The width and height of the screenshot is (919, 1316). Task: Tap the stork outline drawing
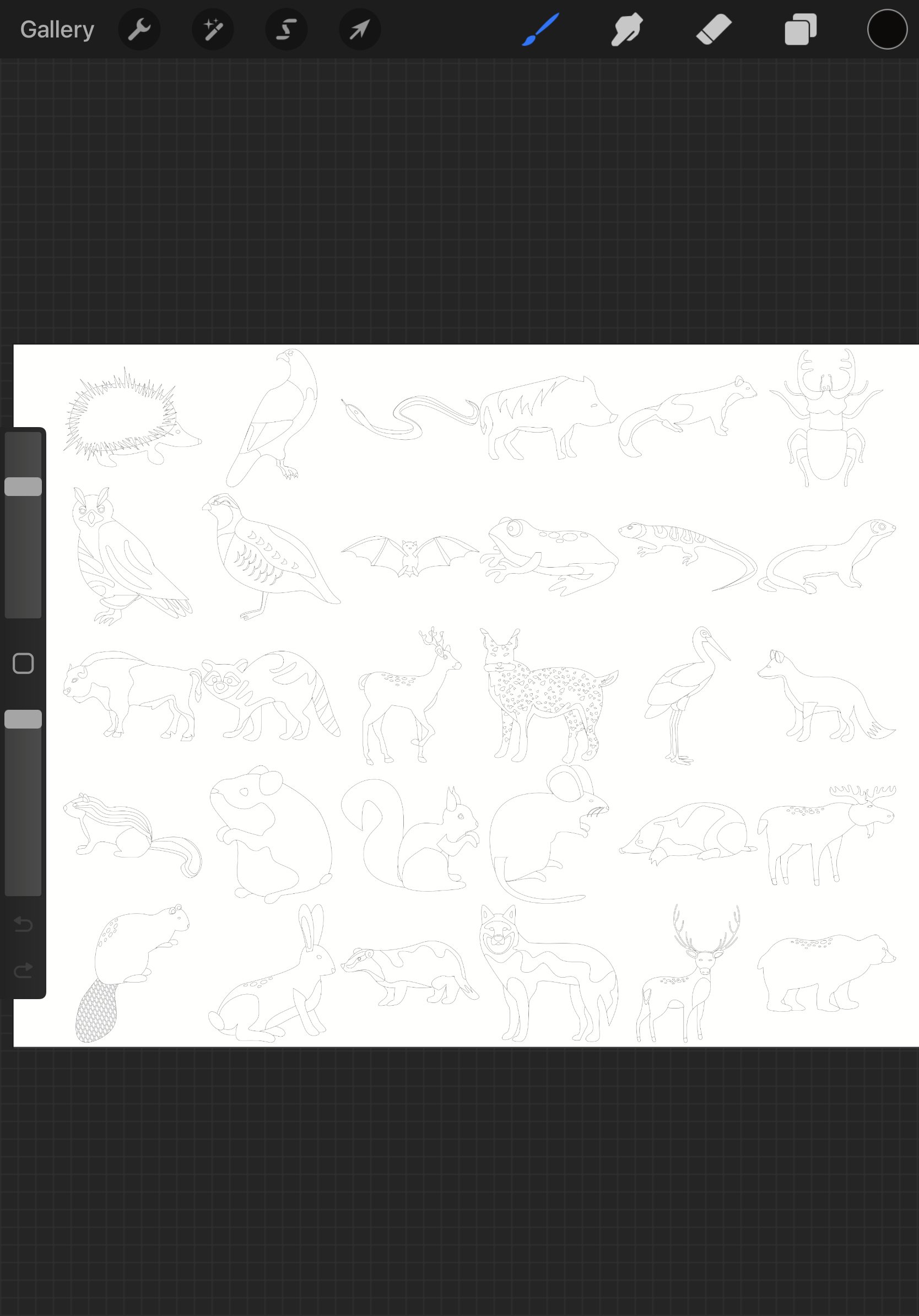point(688,695)
